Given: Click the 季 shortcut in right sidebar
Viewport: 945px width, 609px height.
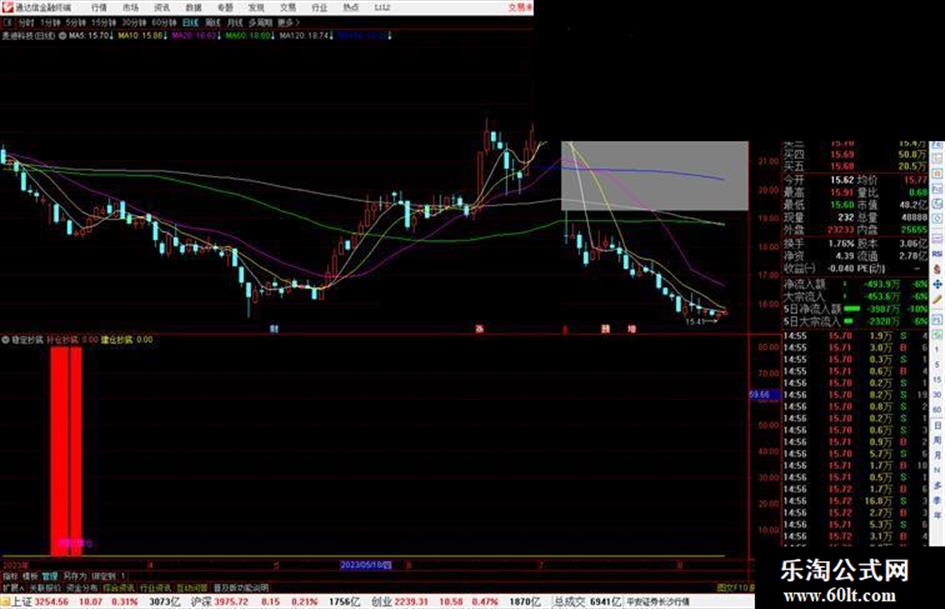Looking at the screenshot, I should pos(937,500).
